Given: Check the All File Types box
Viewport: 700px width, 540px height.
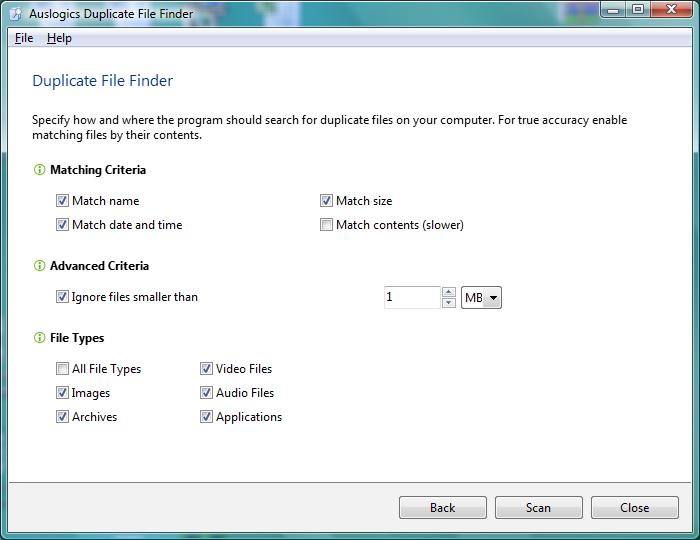Looking at the screenshot, I should click(x=63, y=369).
